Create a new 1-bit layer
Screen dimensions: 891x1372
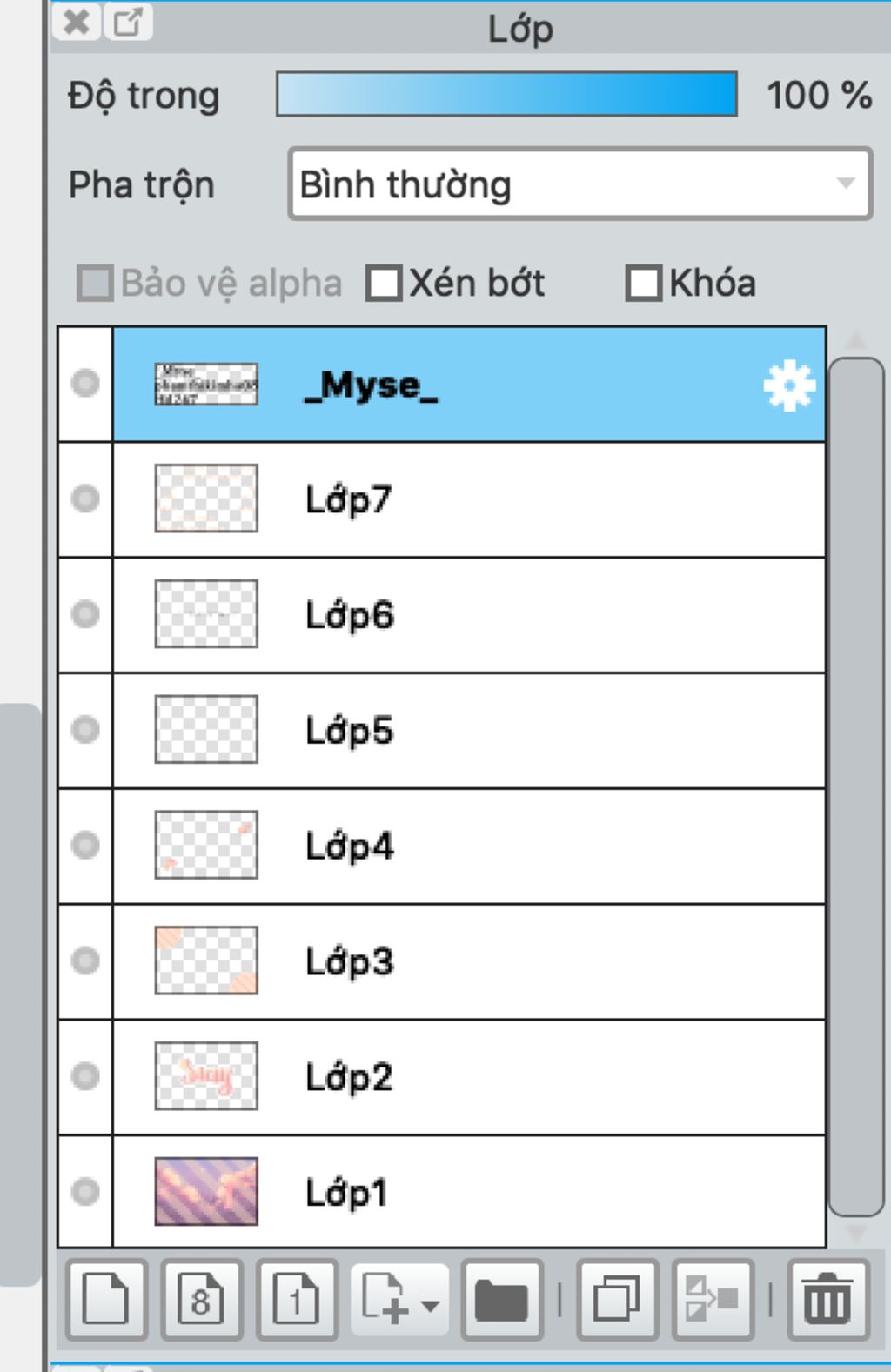click(296, 1300)
